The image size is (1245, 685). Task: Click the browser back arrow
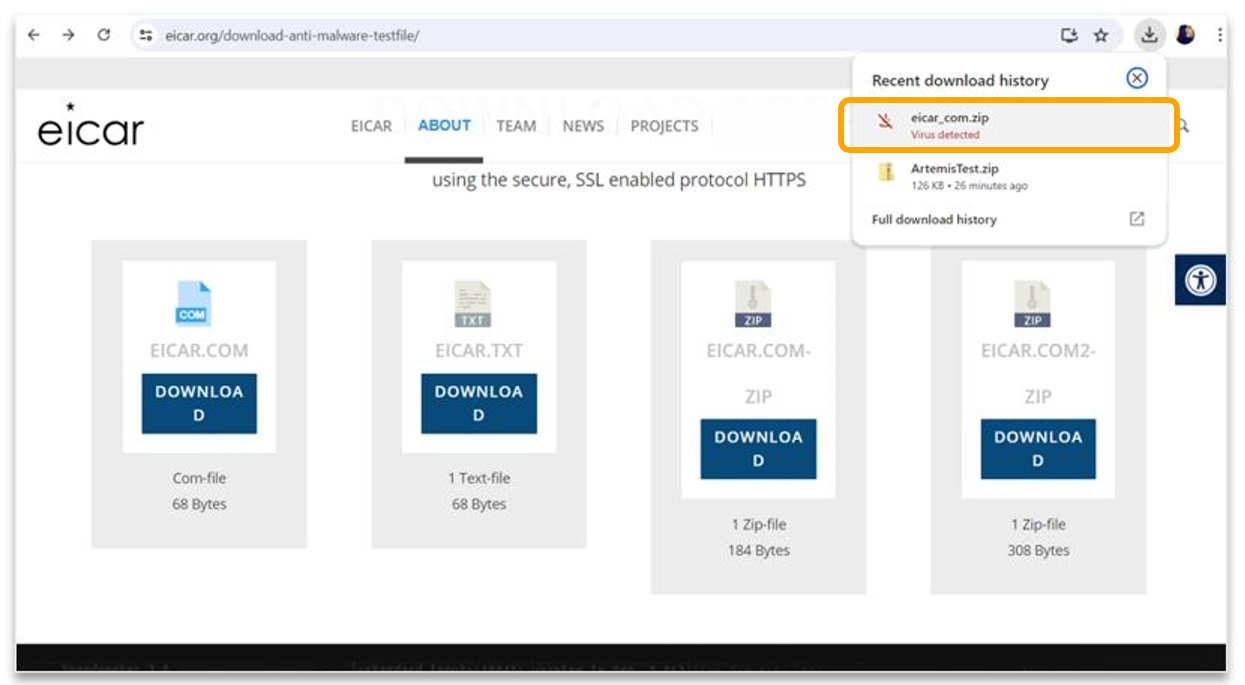pos(34,35)
